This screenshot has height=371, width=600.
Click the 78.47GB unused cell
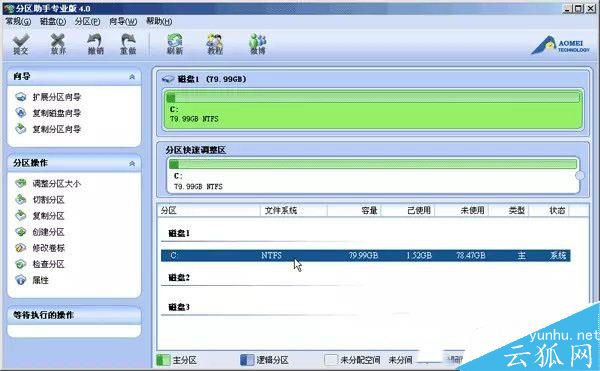click(471, 255)
